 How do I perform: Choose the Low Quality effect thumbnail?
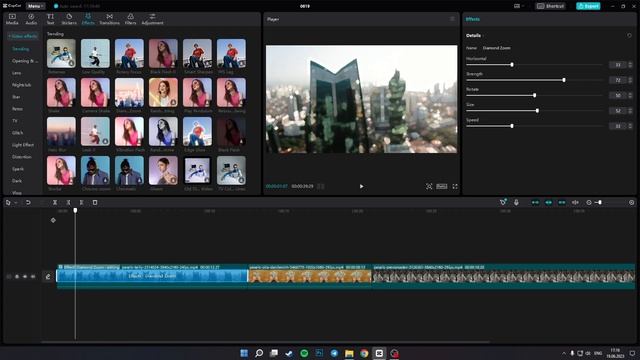coord(95,53)
